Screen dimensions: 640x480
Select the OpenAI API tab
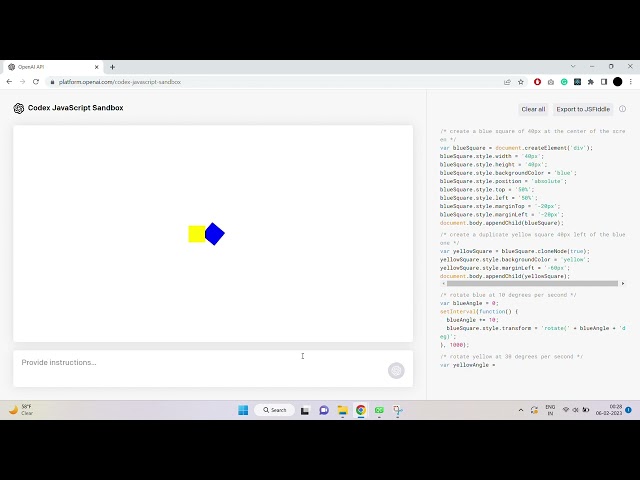tap(51, 67)
